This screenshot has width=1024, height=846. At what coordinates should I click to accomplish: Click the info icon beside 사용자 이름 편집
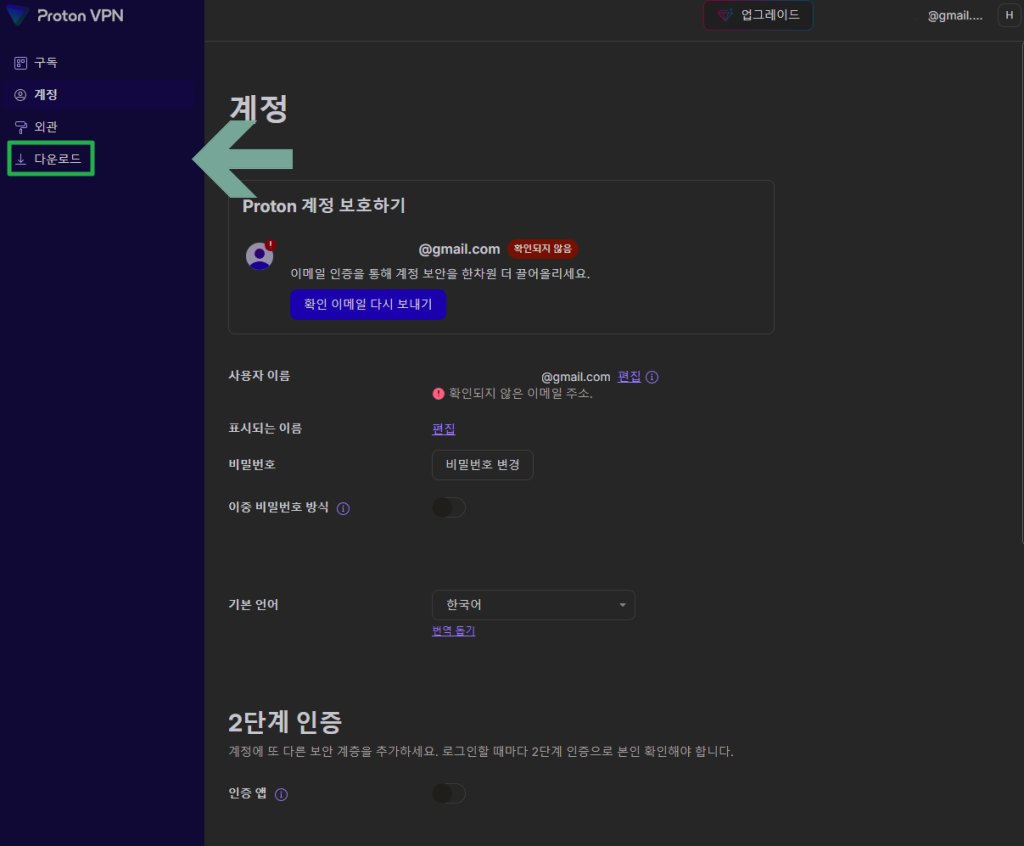(652, 377)
